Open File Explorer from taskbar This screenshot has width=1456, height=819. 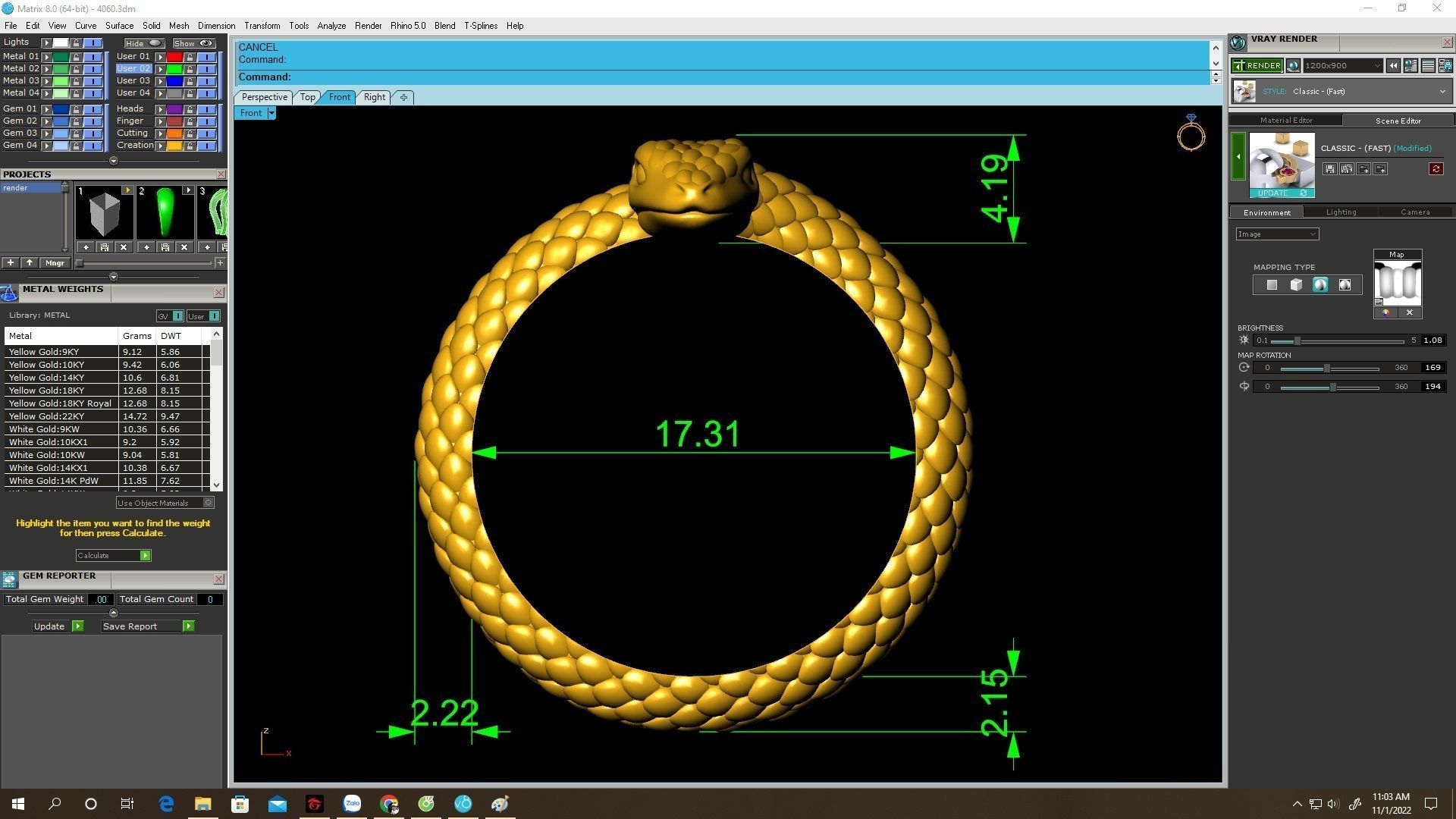click(202, 804)
